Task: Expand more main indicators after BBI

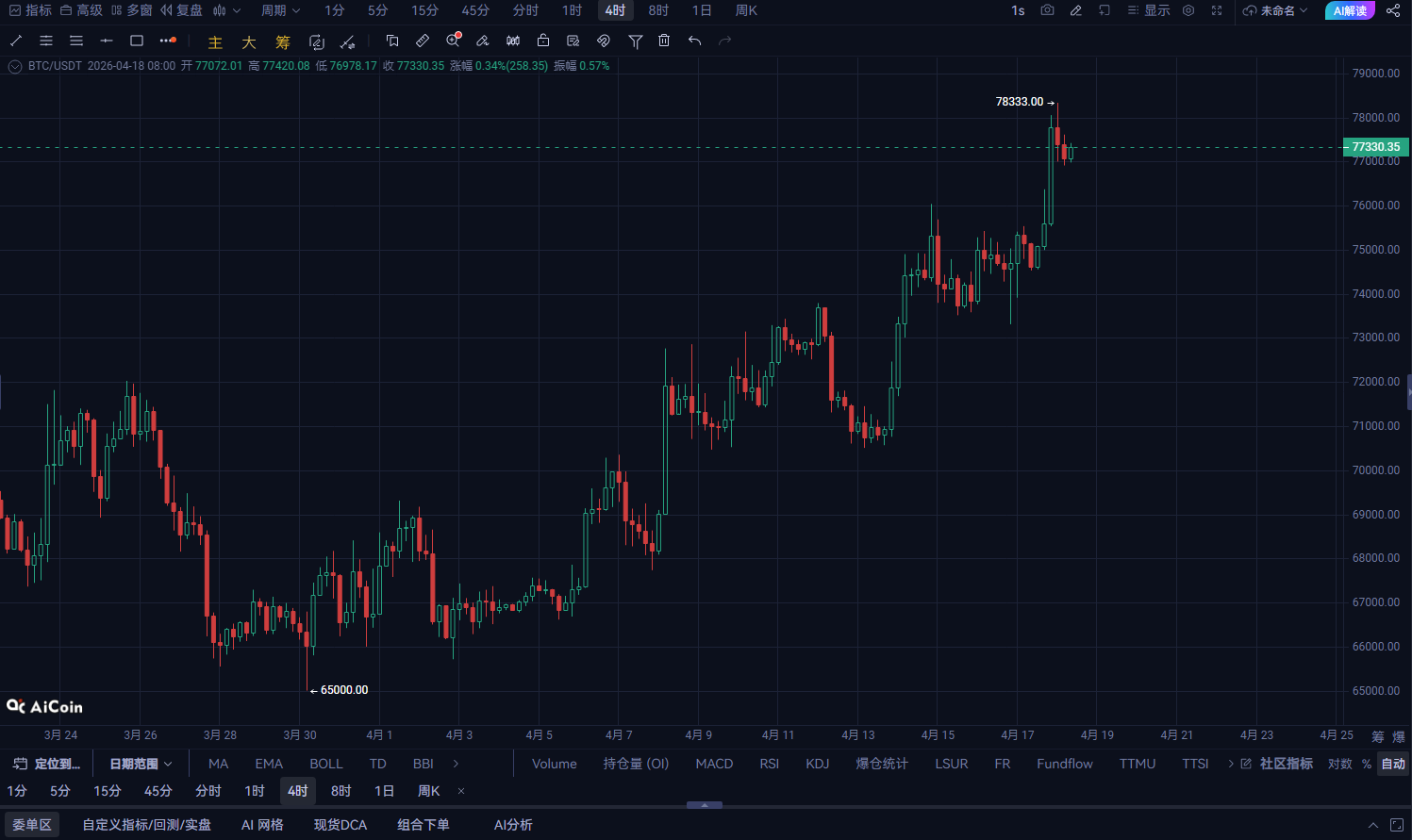Action: (456, 764)
